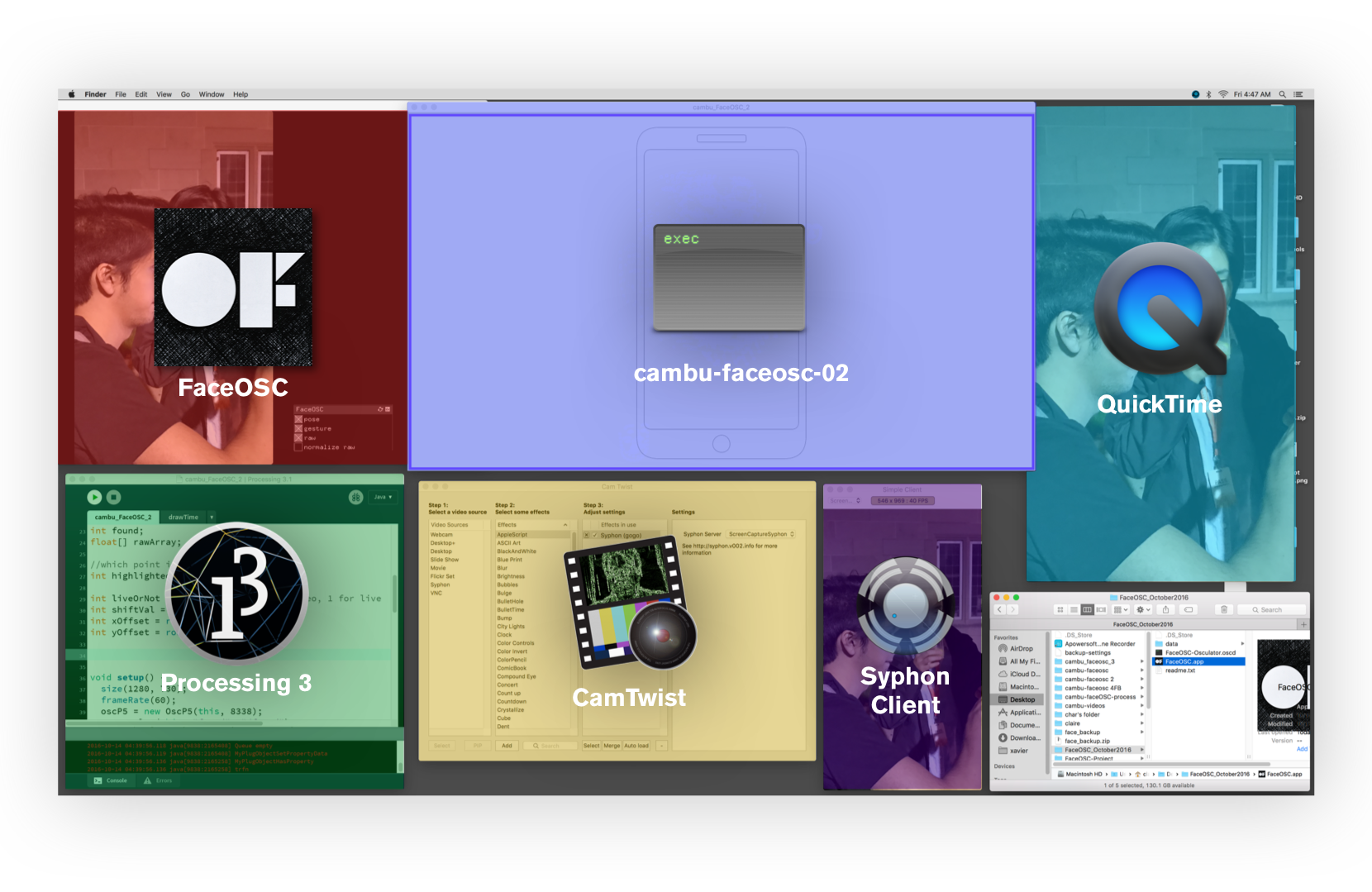The width and height of the screenshot is (1372, 892).
Task: Go back in the Finder window
Action: [x=999, y=609]
